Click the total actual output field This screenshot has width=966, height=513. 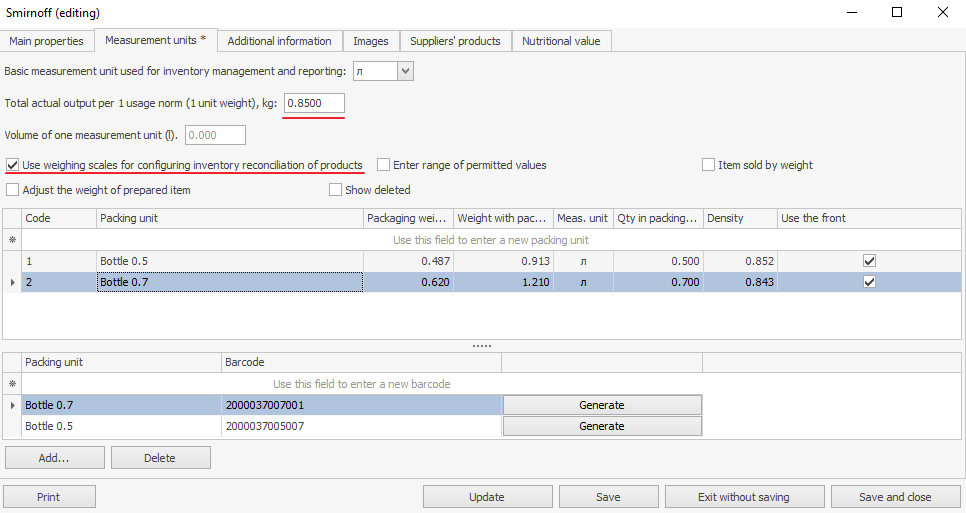pyautogui.click(x=314, y=103)
